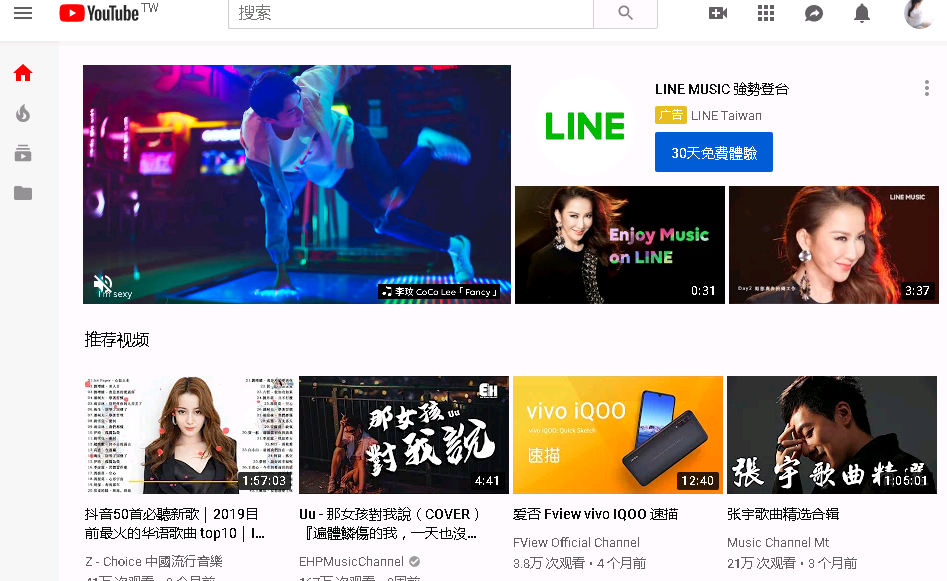The width and height of the screenshot is (947, 581).
Task: Visit Music Channel Mt page
Action: (x=778, y=542)
